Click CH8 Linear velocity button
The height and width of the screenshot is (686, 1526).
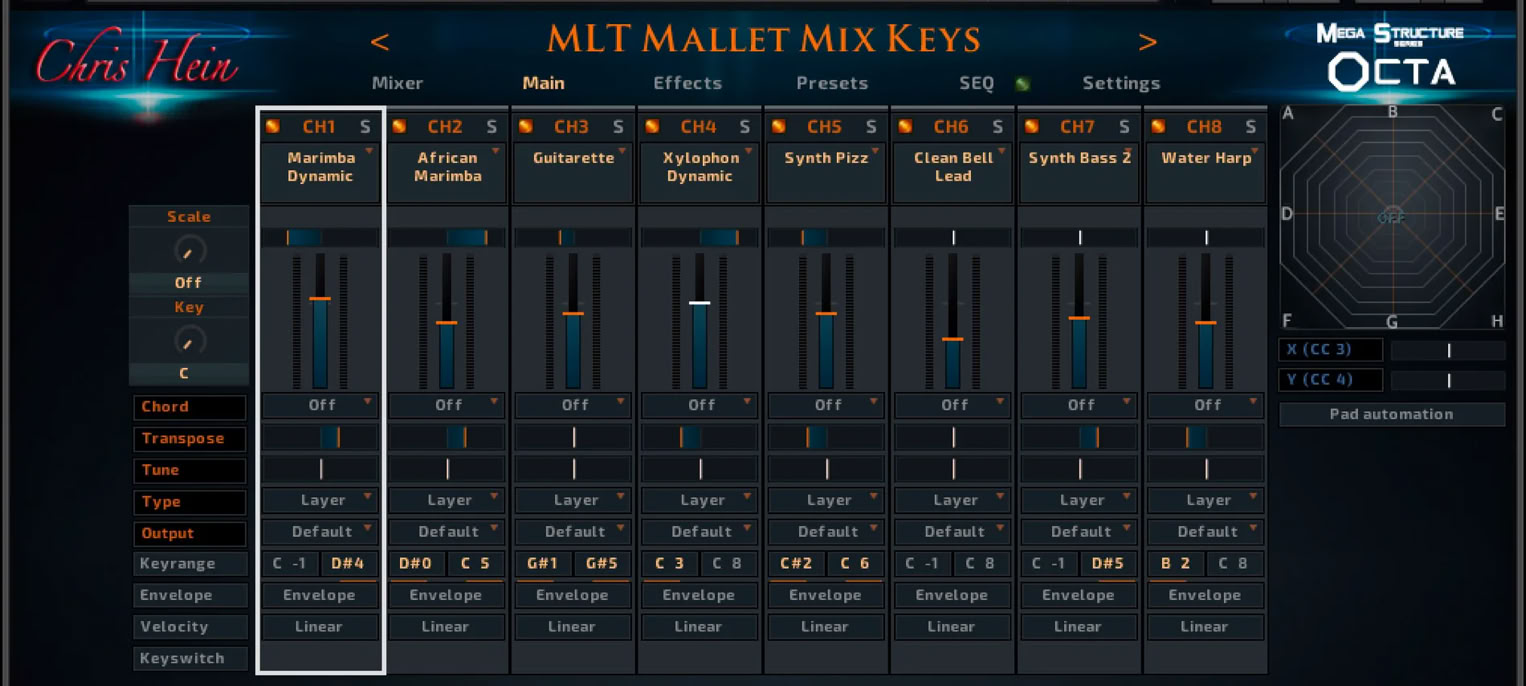[x=1207, y=627]
